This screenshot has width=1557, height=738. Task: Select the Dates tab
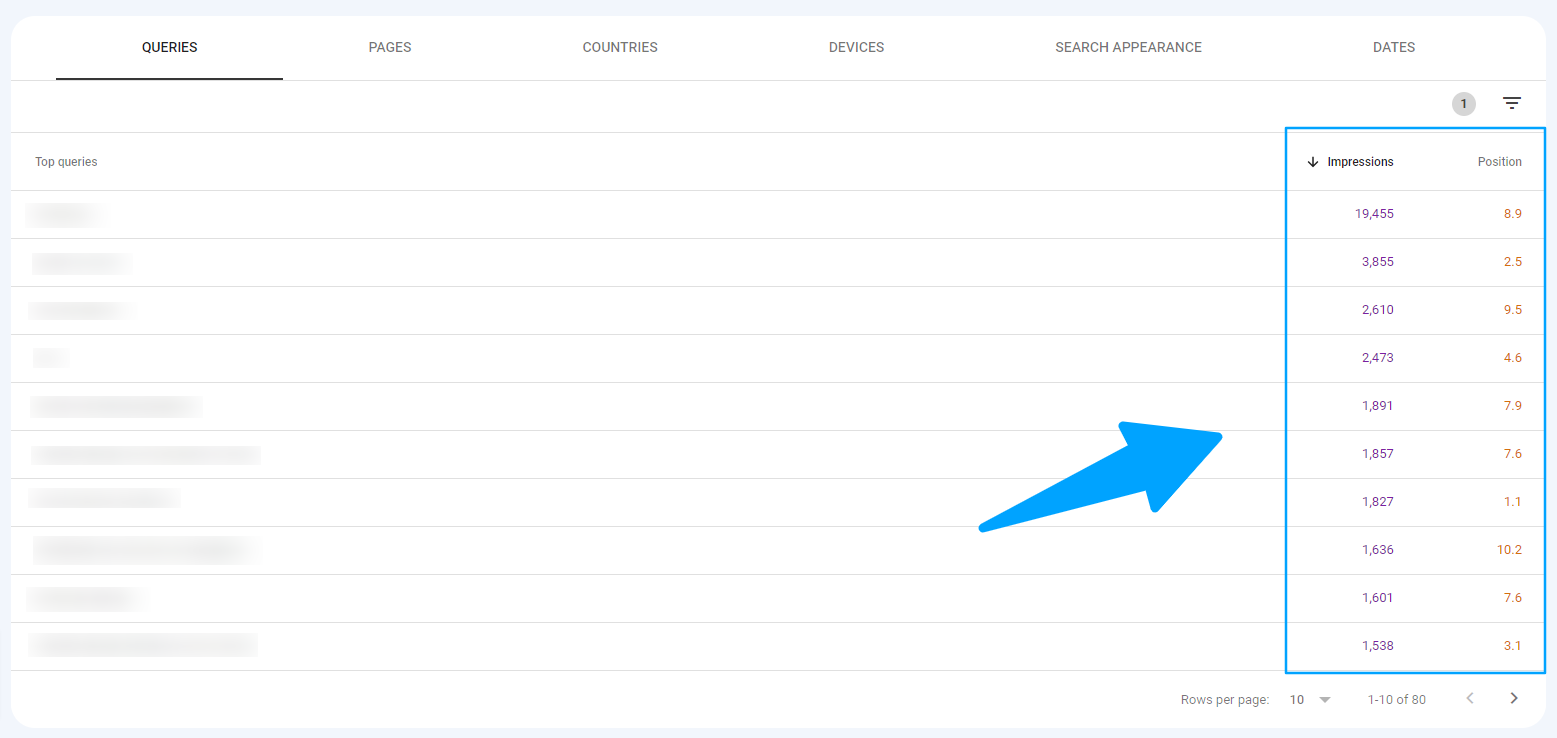pyautogui.click(x=1394, y=47)
